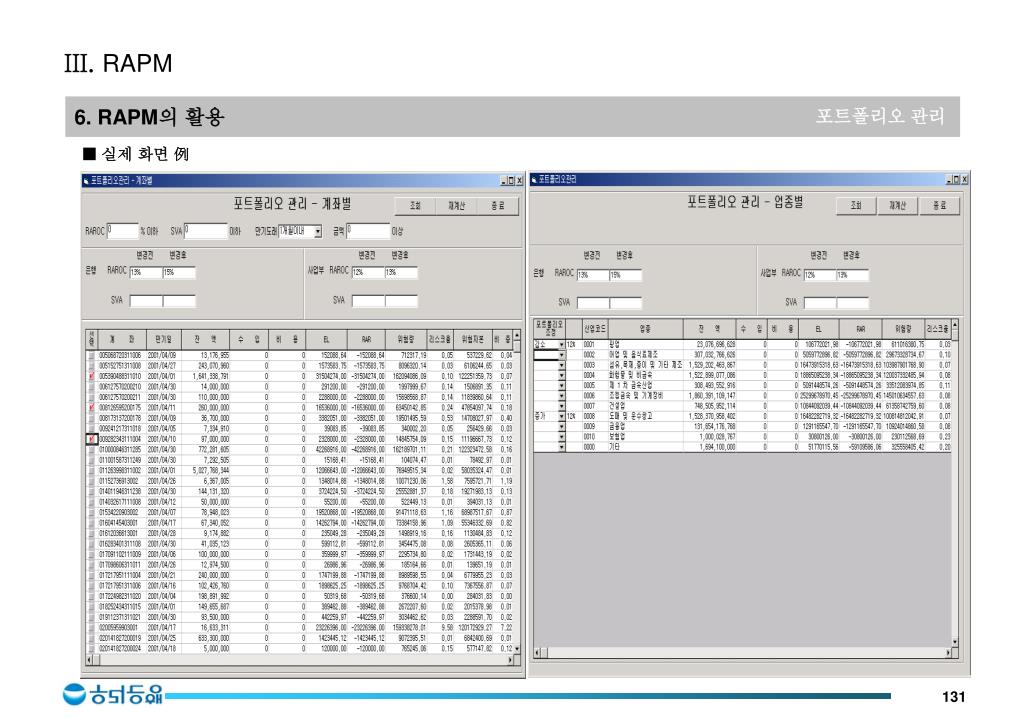This screenshot has width=1023, height=724.
Task: Open portfolio adjustment dropdown for industry code 0002
Action: click(561, 355)
